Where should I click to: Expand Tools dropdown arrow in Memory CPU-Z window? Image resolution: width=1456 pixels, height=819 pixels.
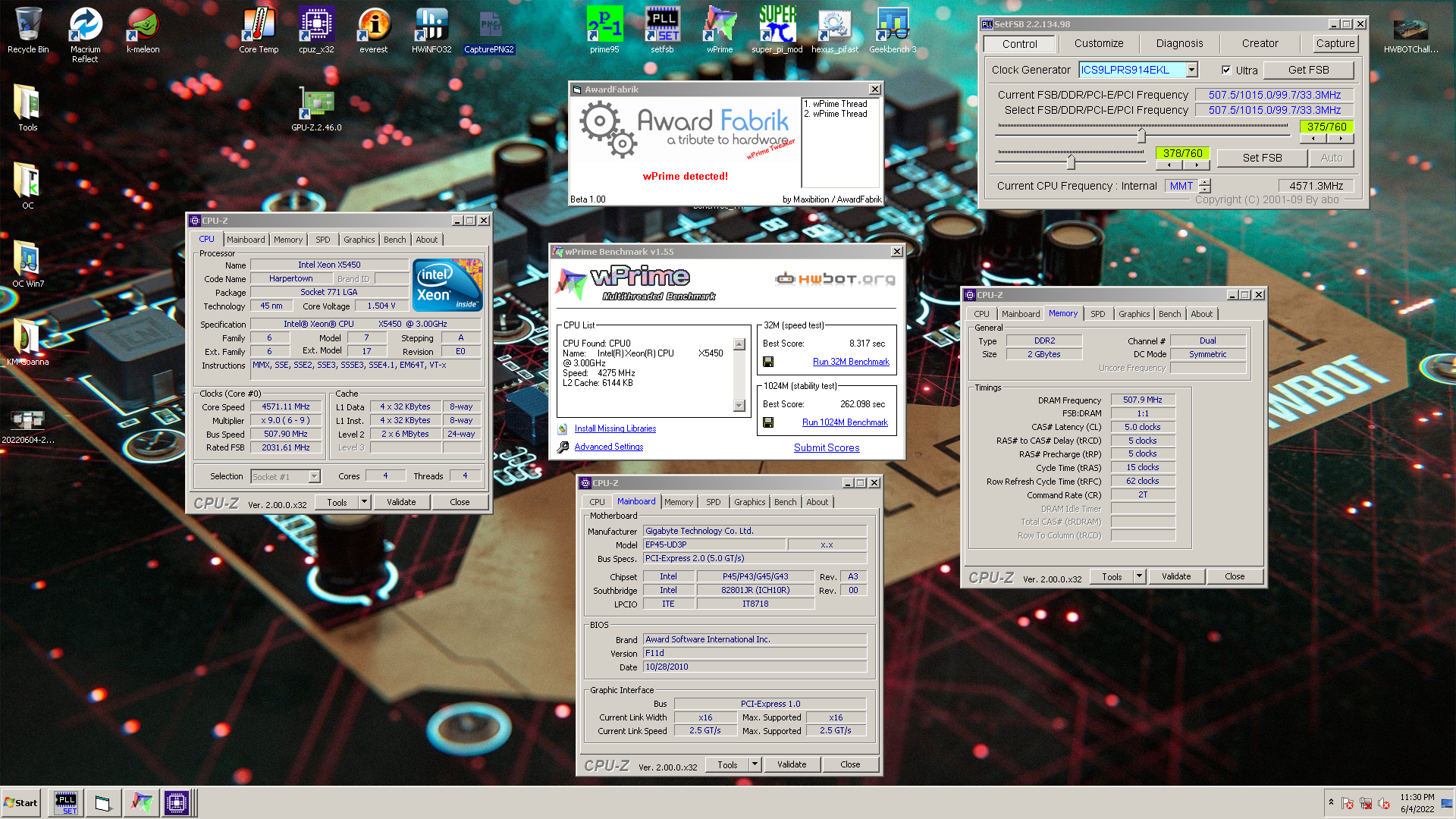click(x=1139, y=576)
